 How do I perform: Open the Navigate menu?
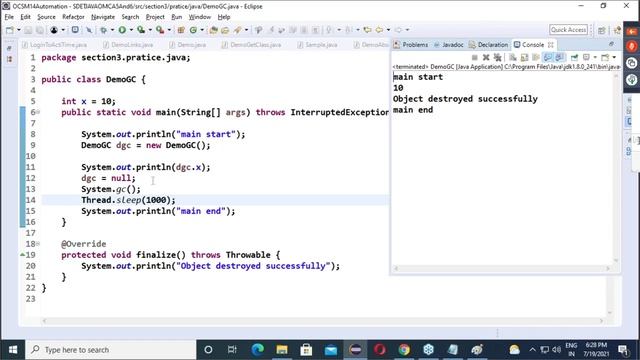tap(103, 17)
